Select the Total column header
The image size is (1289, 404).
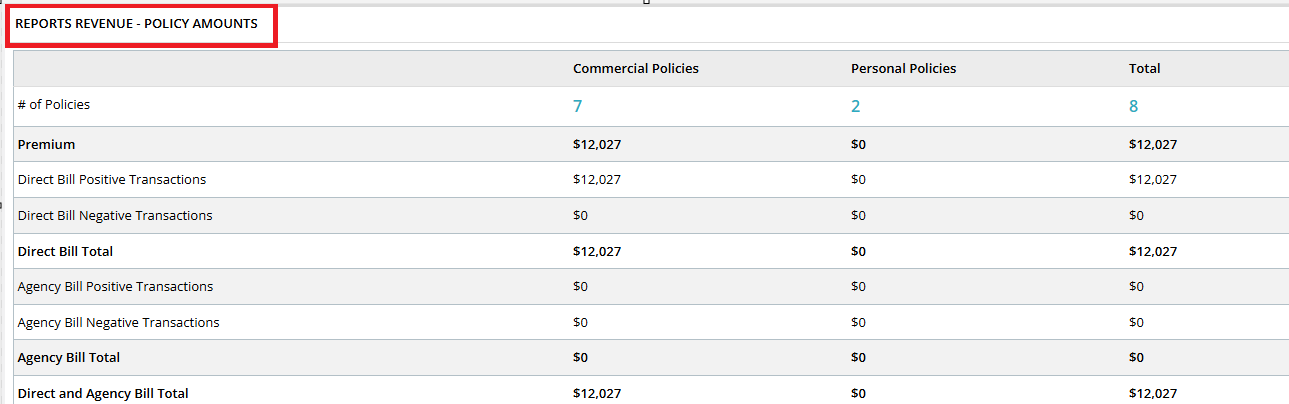click(1144, 69)
